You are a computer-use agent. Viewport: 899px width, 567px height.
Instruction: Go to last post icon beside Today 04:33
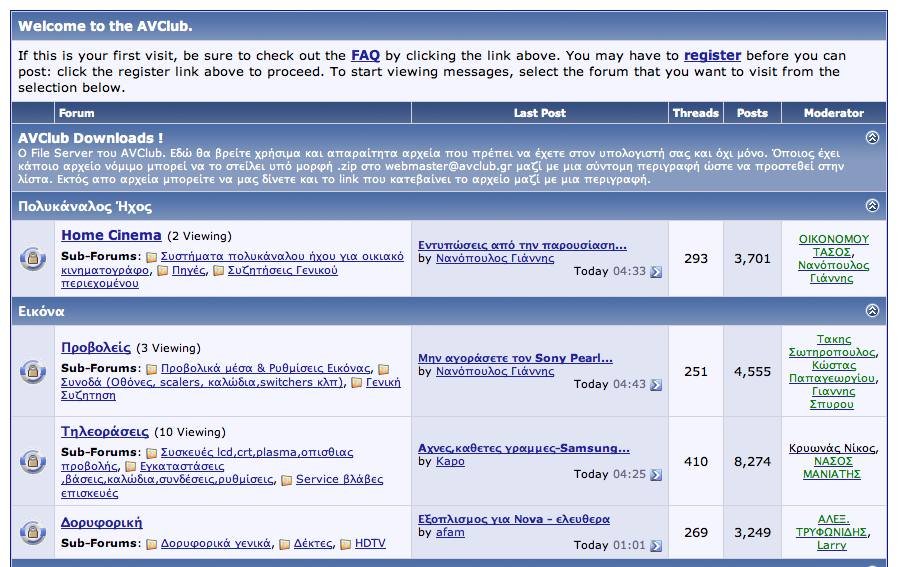(x=656, y=272)
